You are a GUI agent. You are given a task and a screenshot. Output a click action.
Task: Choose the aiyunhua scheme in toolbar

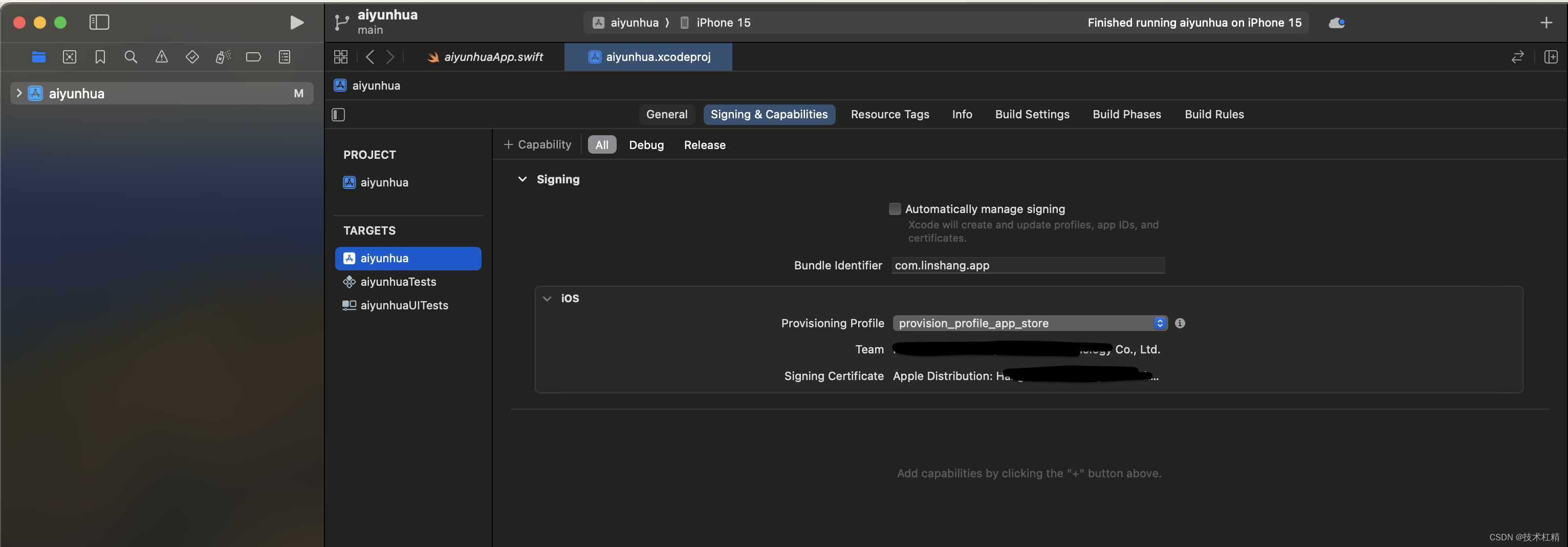coord(626,23)
